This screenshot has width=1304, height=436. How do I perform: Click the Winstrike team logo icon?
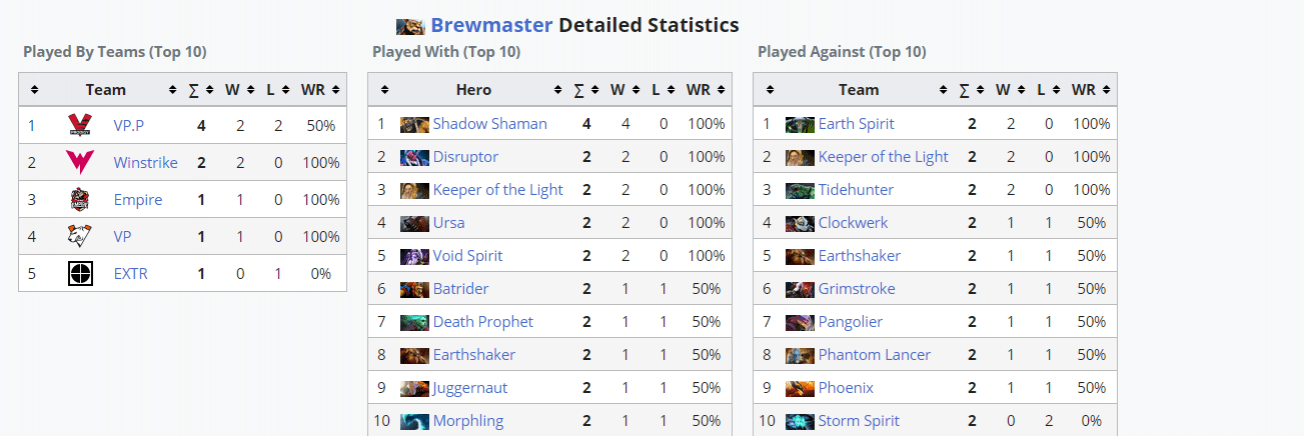tap(80, 162)
